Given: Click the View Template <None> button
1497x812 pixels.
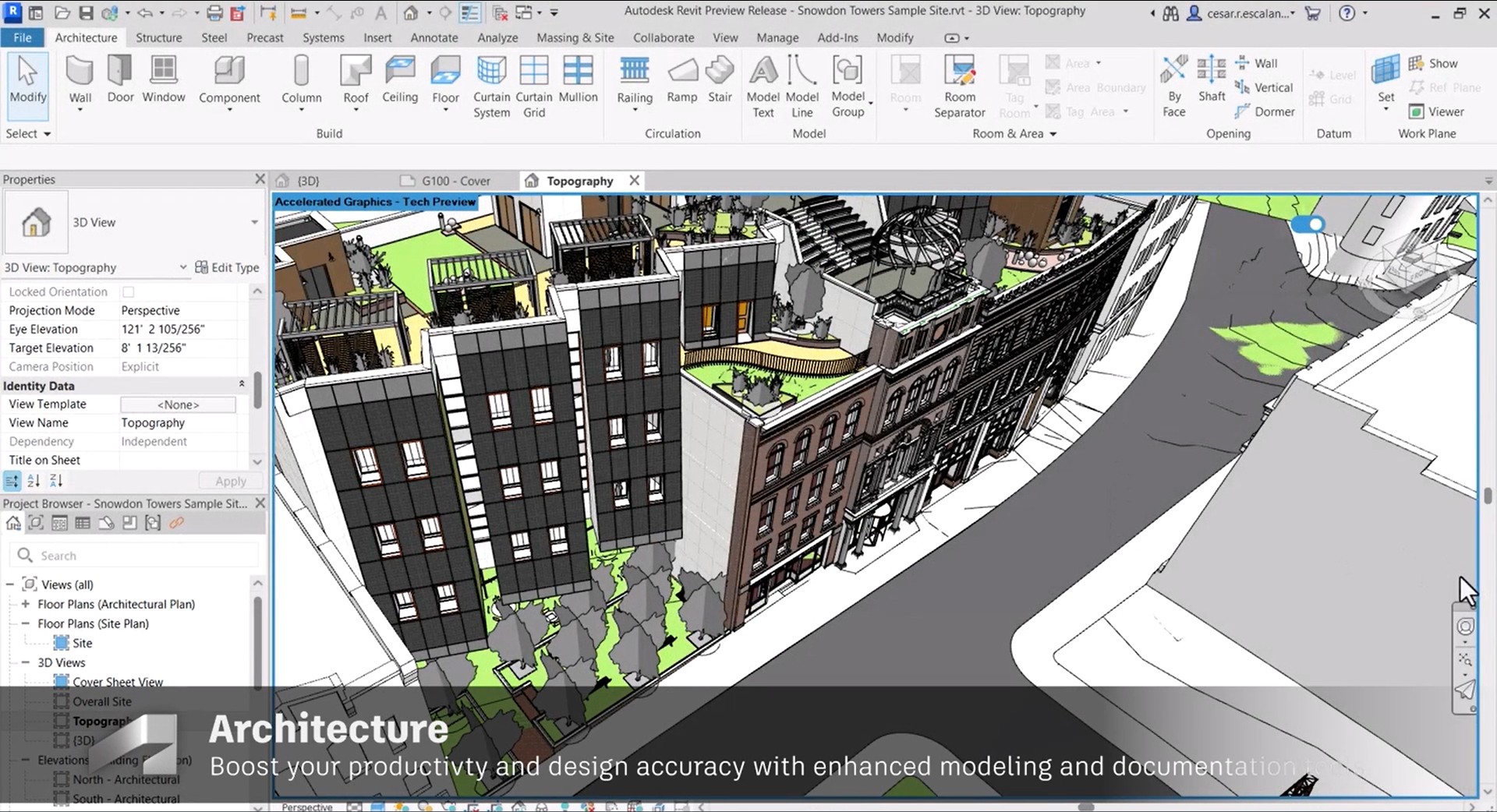Looking at the screenshot, I should 178,404.
